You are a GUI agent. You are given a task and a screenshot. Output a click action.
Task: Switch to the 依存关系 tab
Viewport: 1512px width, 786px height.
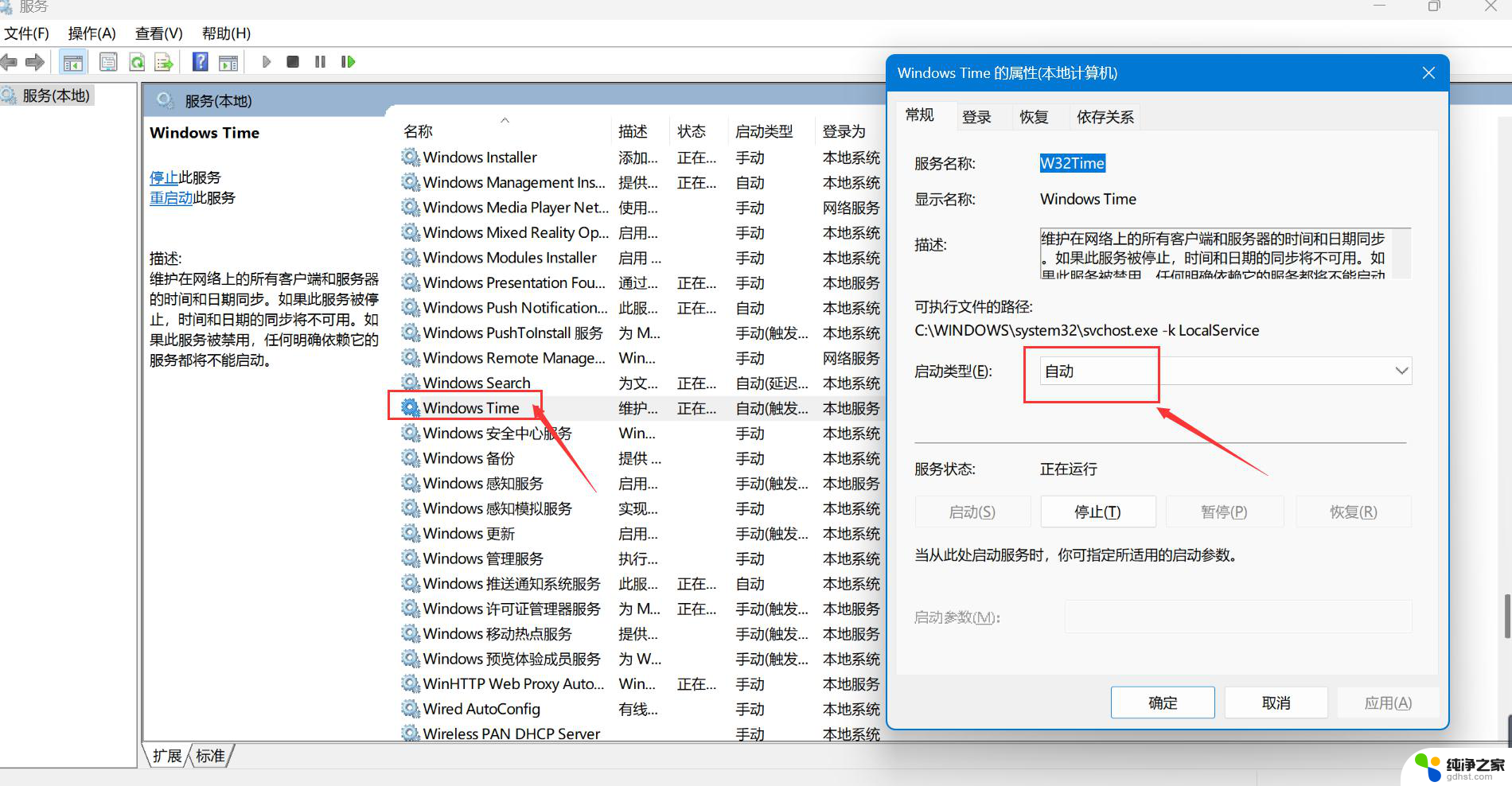pos(1105,117)
